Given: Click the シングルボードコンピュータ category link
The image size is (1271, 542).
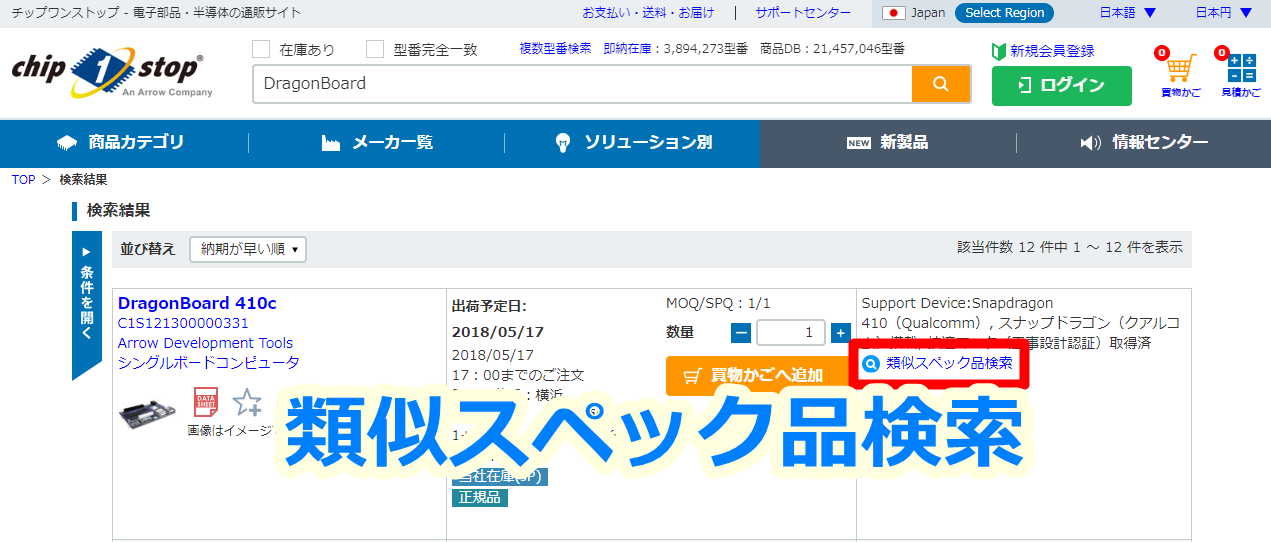Looking at the screenshot, I should (x=209, y=363).
